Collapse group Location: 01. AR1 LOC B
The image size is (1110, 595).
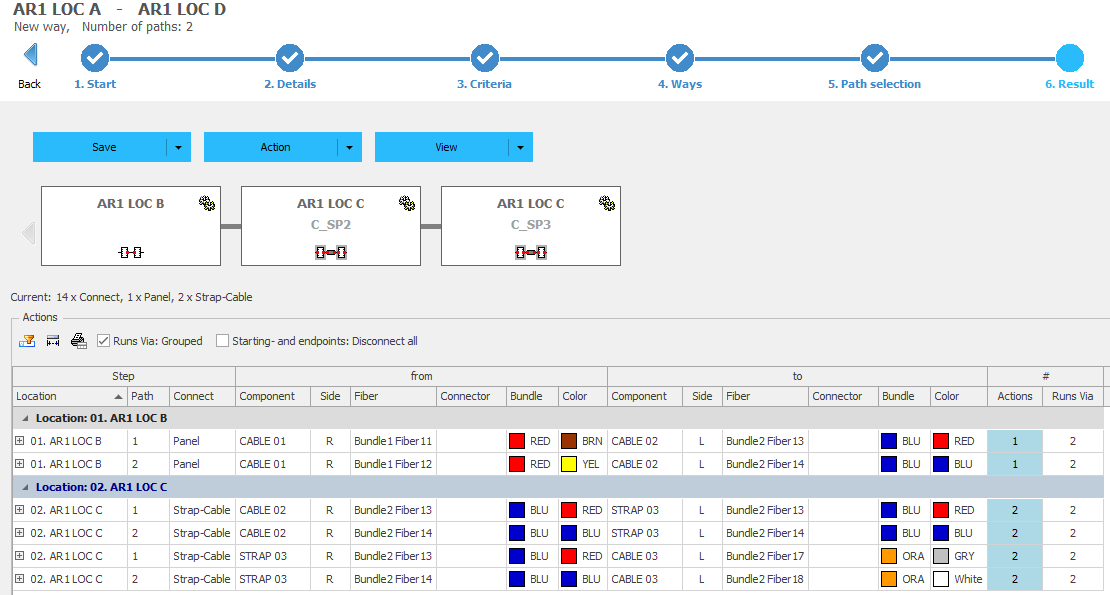click(x=25, y=418)
